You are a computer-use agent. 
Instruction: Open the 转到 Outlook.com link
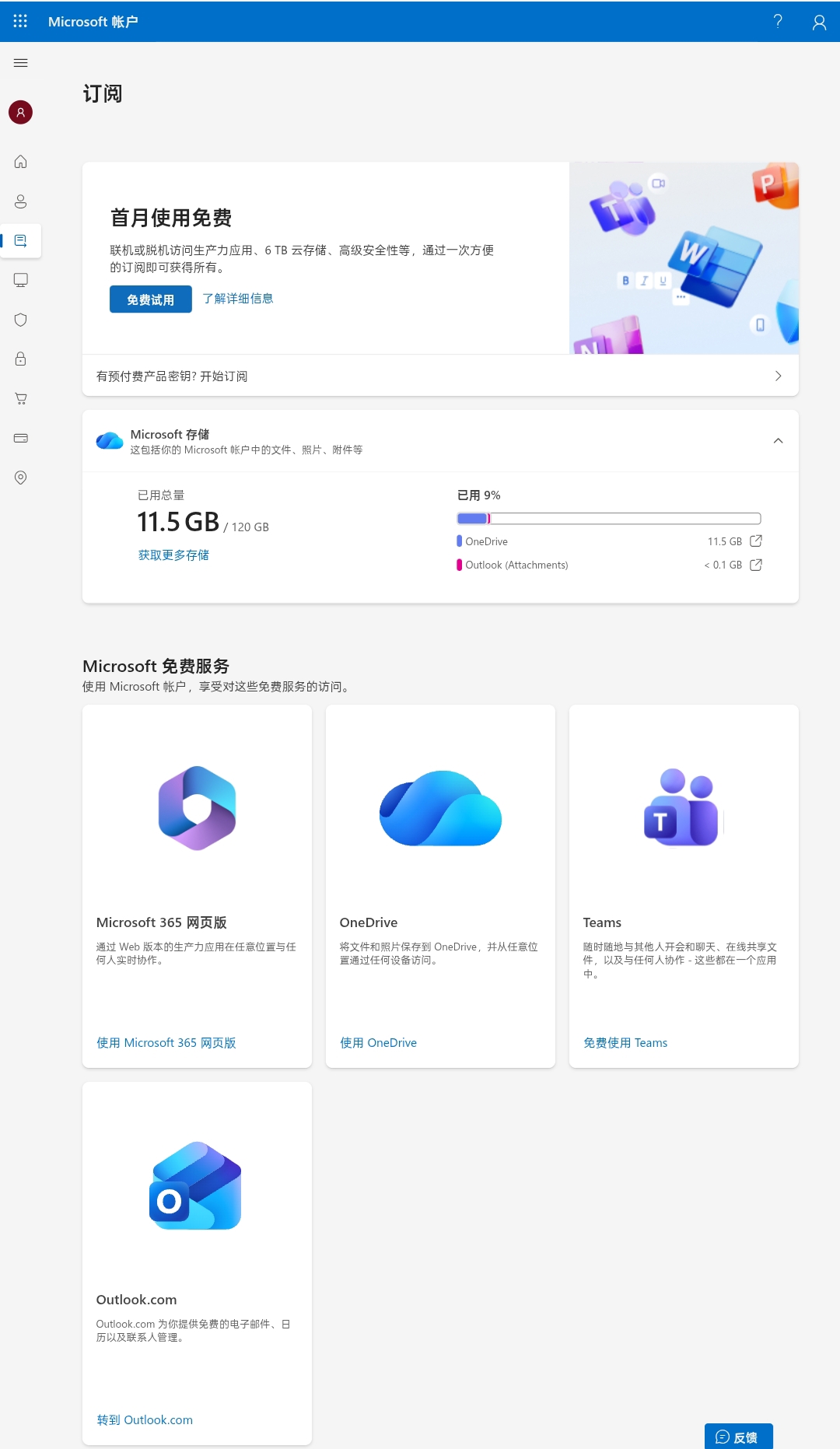pos(145,1420)
